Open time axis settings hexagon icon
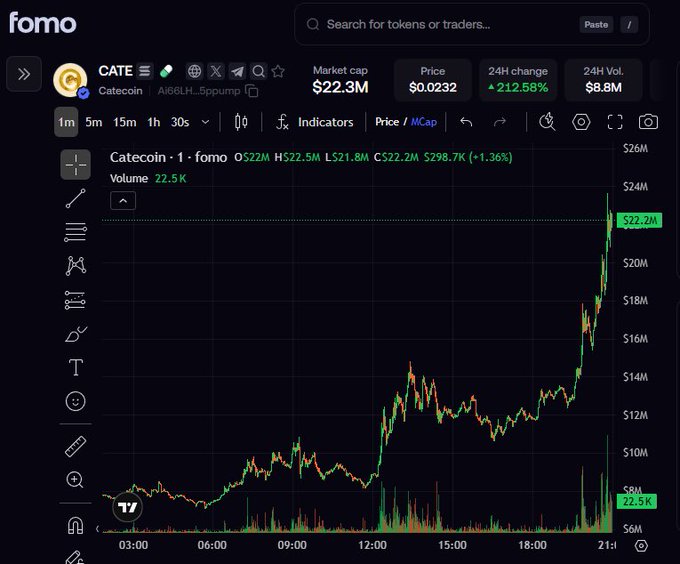The image size is (680, 564). (x=641, y=545)
